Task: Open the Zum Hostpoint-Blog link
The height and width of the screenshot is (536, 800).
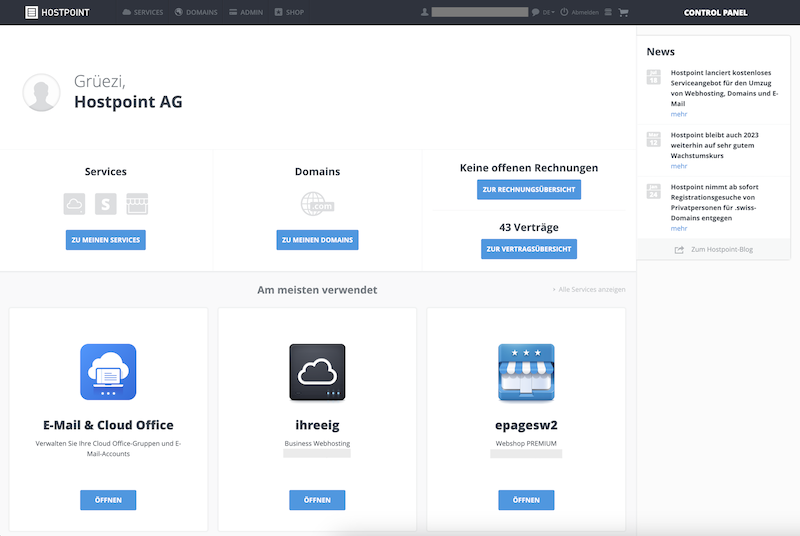Action: (x=721, y=249)
